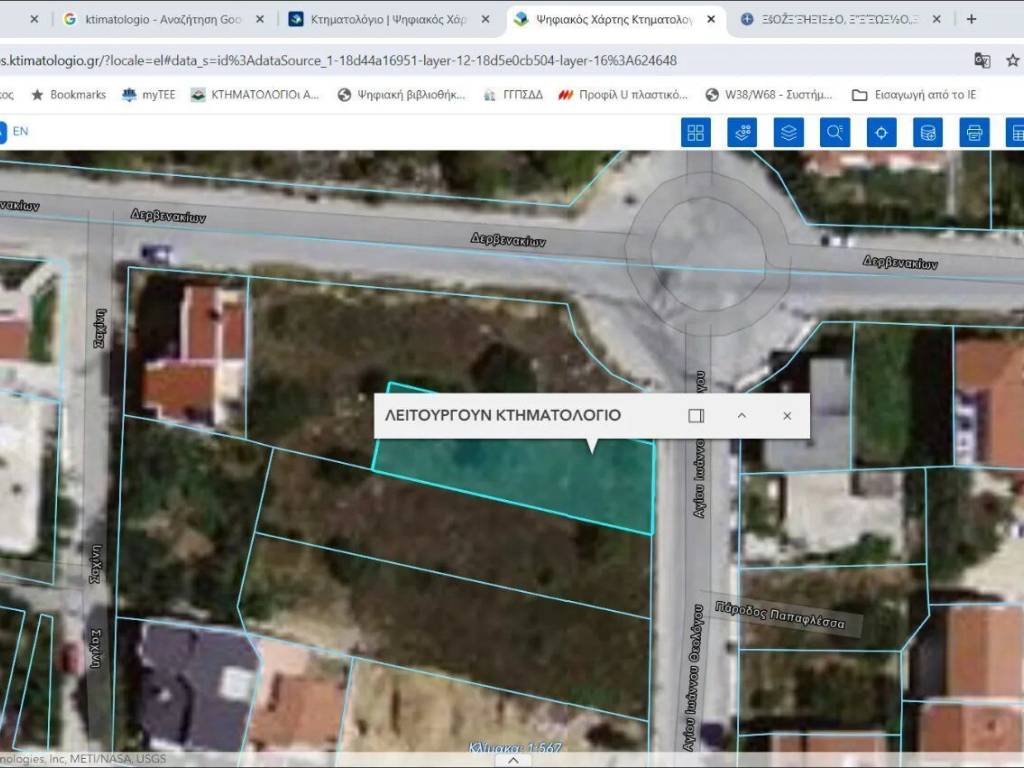
Task: Bookmark this page with the star icon
Action: (1012, 60)
